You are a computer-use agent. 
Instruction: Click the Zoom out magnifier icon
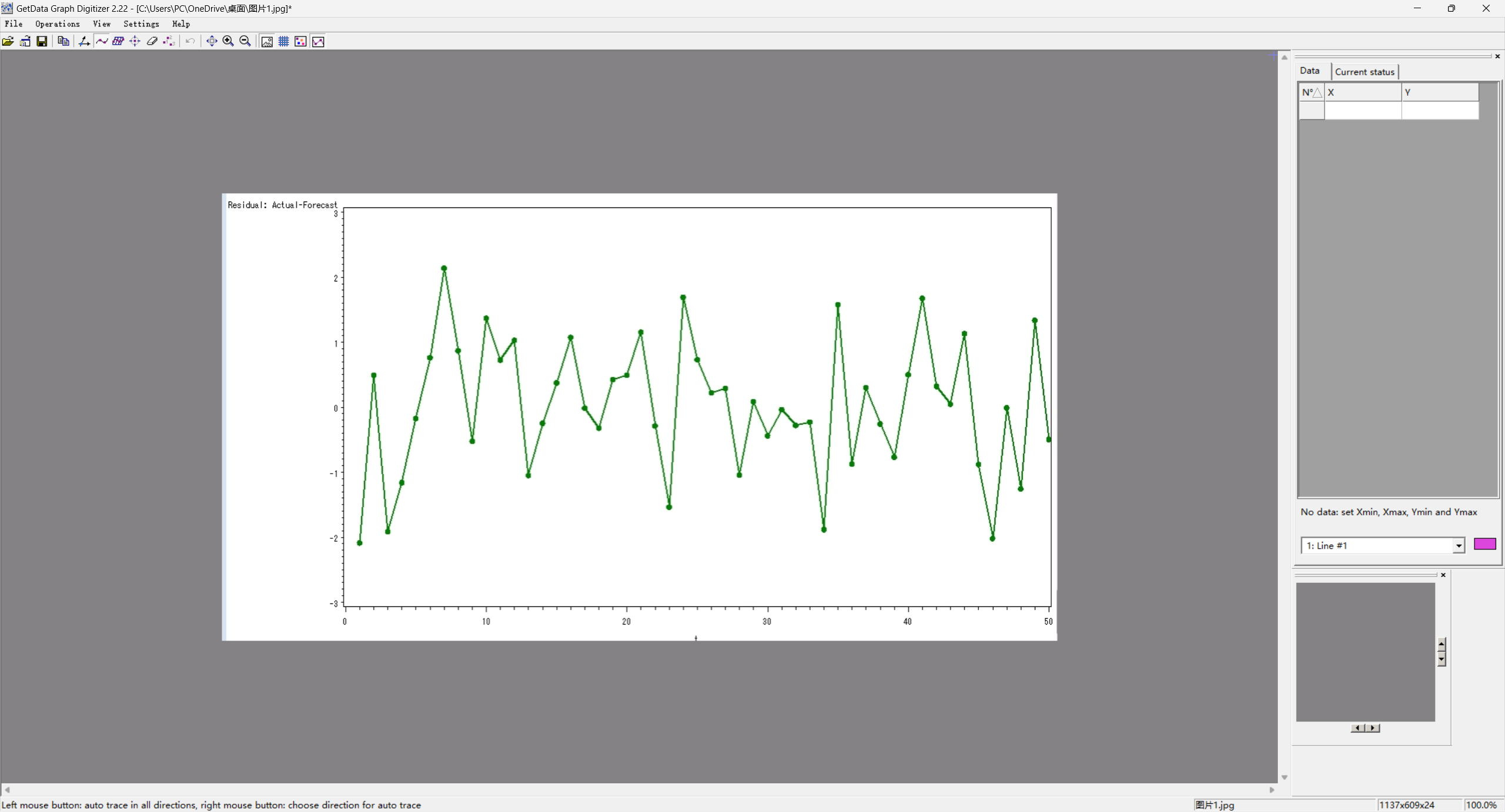point(245,41)
